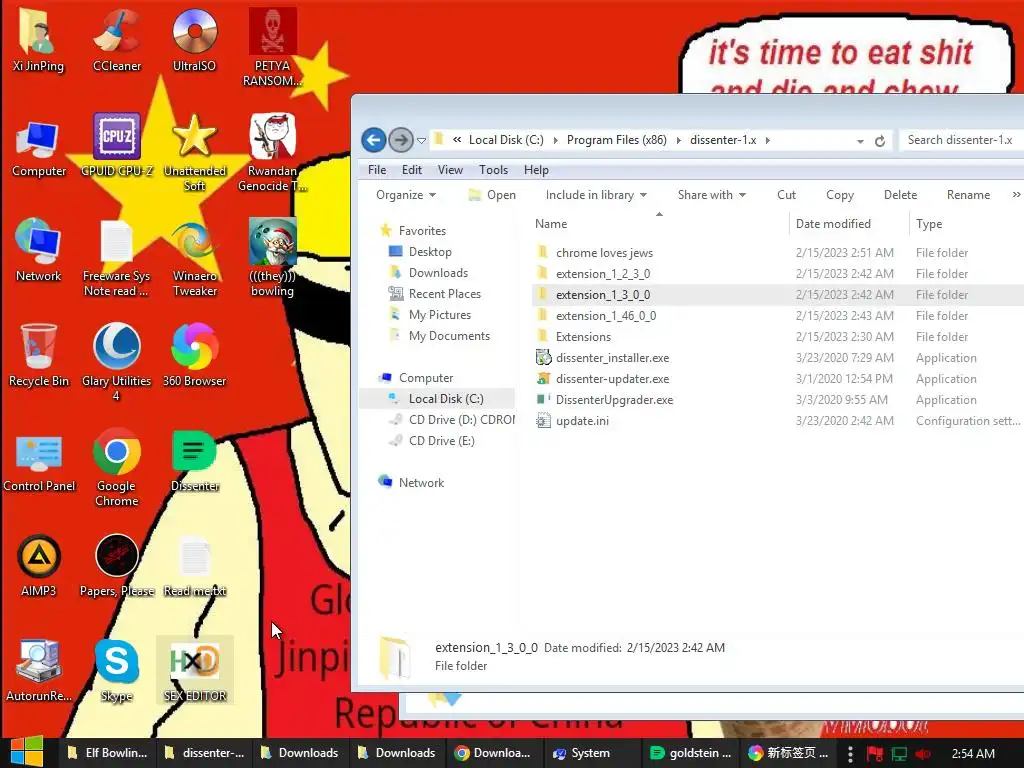The height and width of the screenshot is (768, 1024).
Task: Open the Include in library dropdown
Action: [x=596, y=195]
